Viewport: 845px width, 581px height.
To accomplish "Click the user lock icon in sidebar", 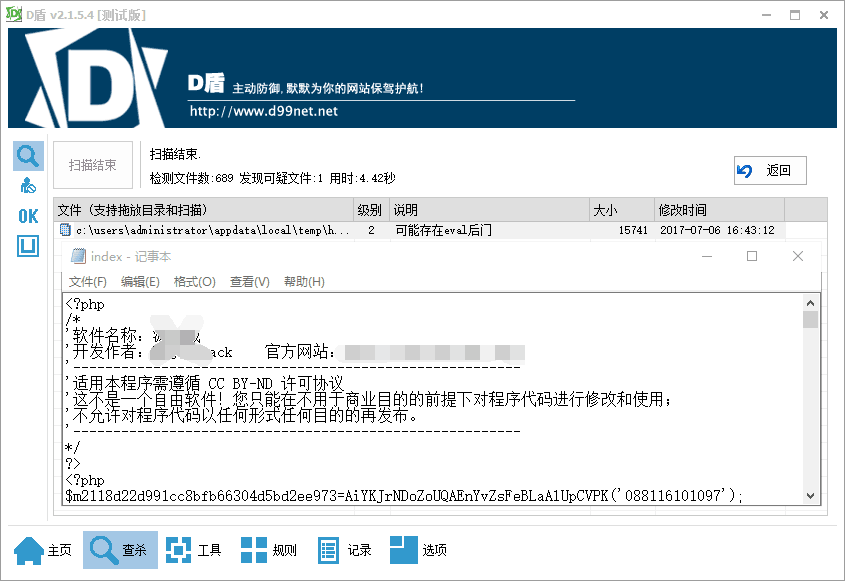I will (28, 186).
